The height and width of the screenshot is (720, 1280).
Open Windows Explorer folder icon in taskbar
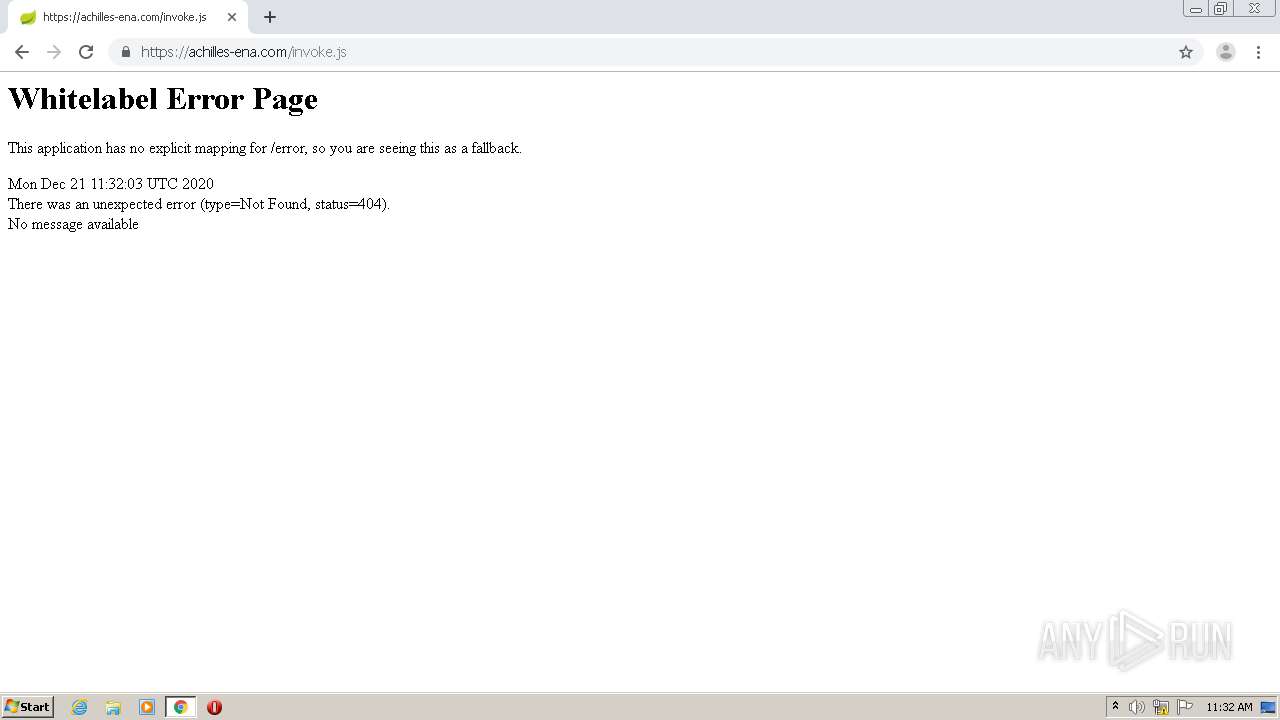click(113, 707)
